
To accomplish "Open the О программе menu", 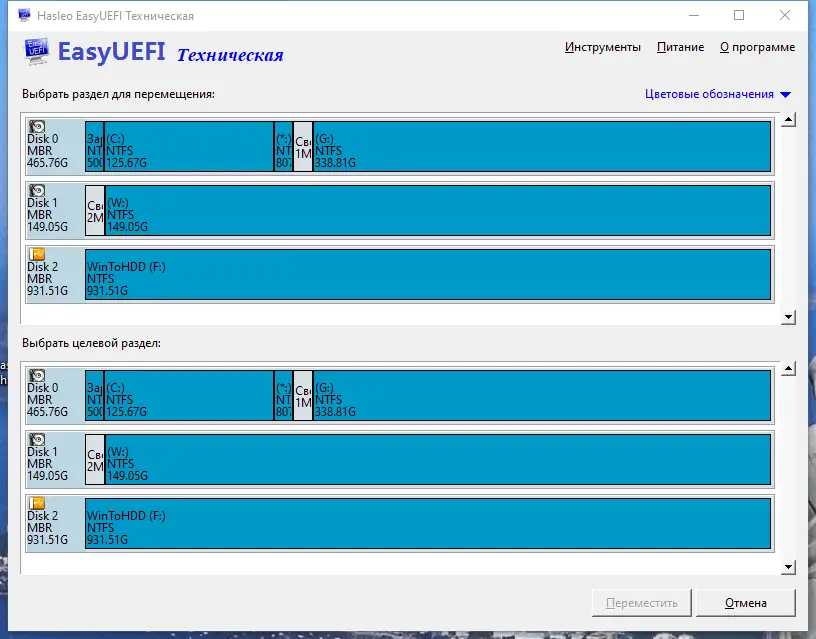I will tap(757, 47).
